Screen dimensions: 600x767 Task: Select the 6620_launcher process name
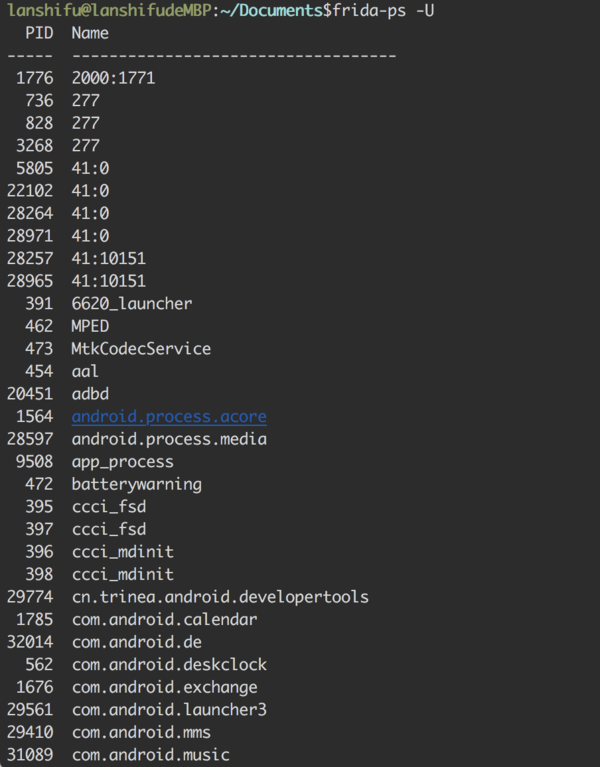[131, 303]
